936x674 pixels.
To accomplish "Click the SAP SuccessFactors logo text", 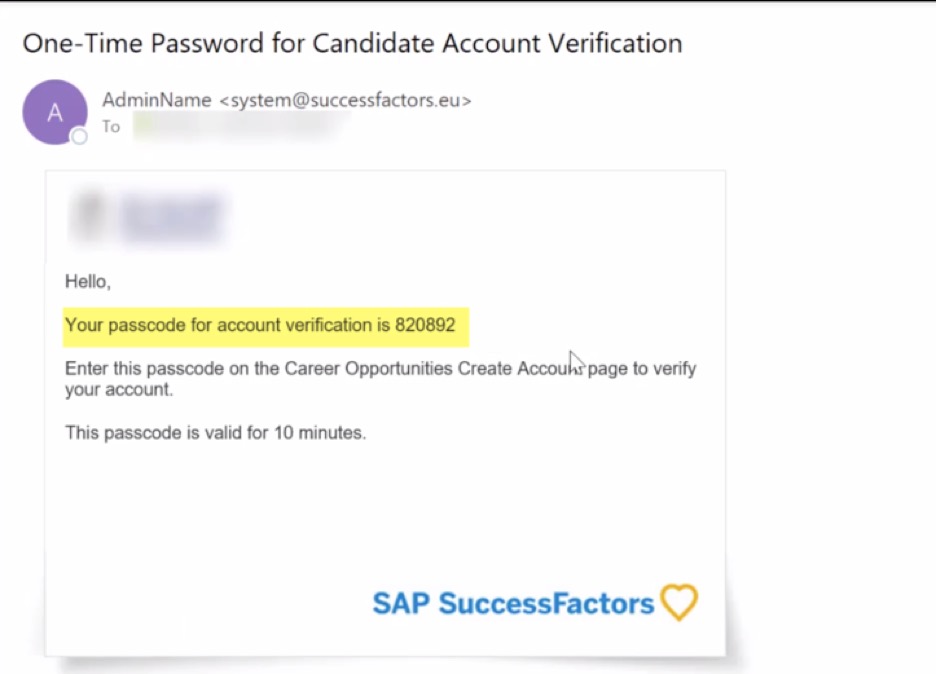I will 513,604.
